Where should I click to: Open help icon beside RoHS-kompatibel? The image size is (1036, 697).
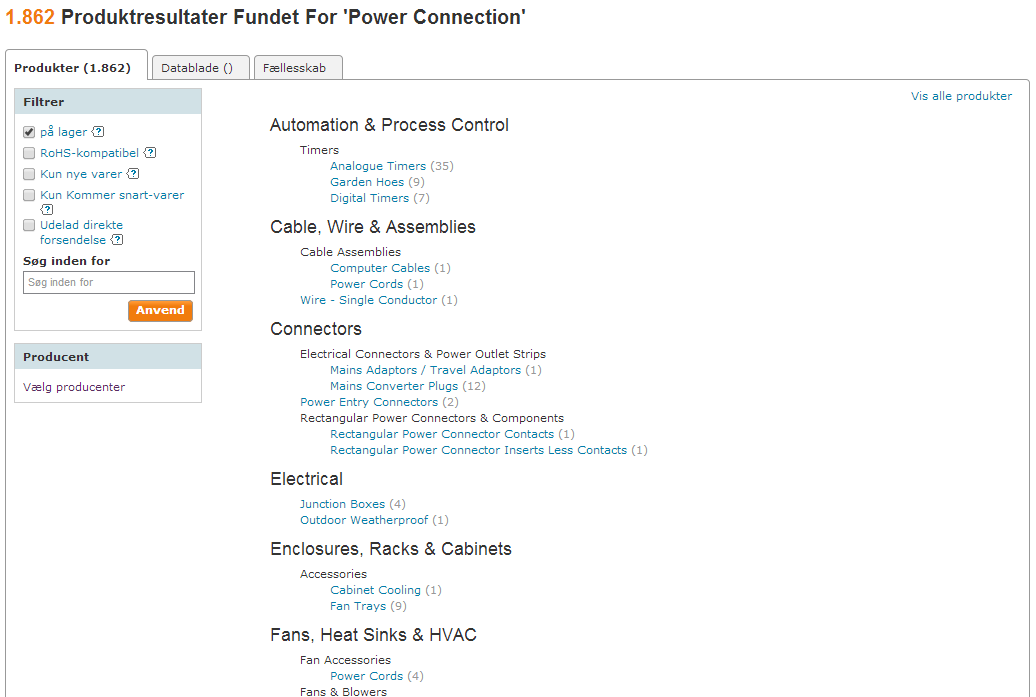[x=150, y=153]
